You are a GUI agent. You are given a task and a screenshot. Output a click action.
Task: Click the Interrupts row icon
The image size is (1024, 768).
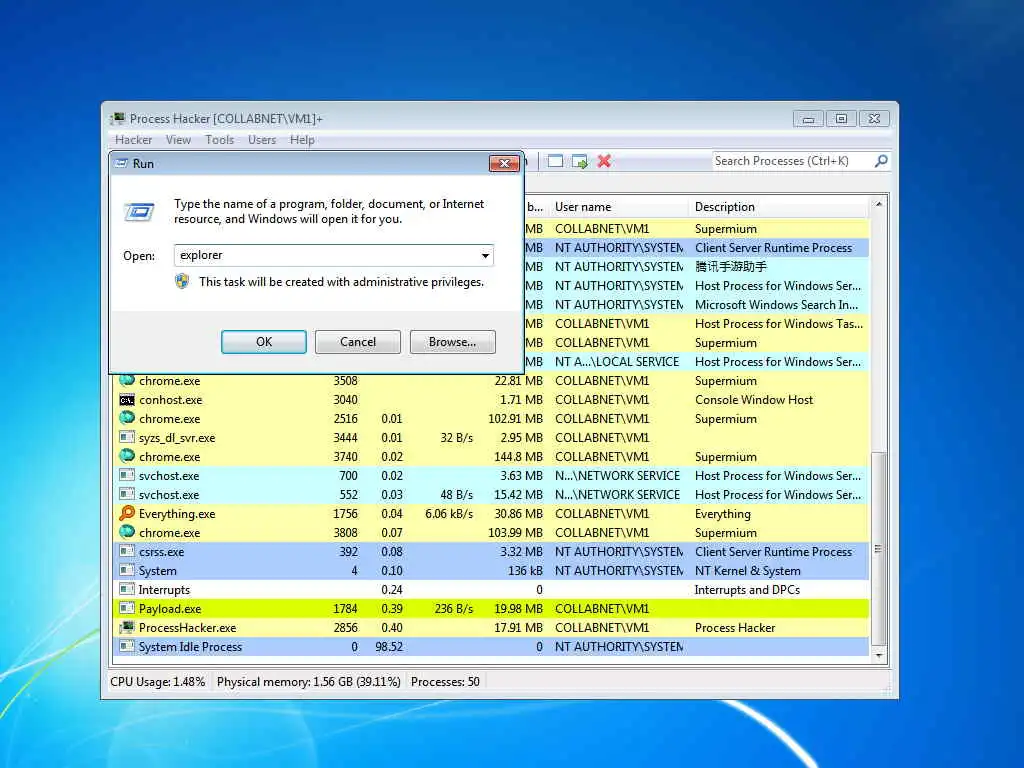pyautogui.click(x=127, y=588)
